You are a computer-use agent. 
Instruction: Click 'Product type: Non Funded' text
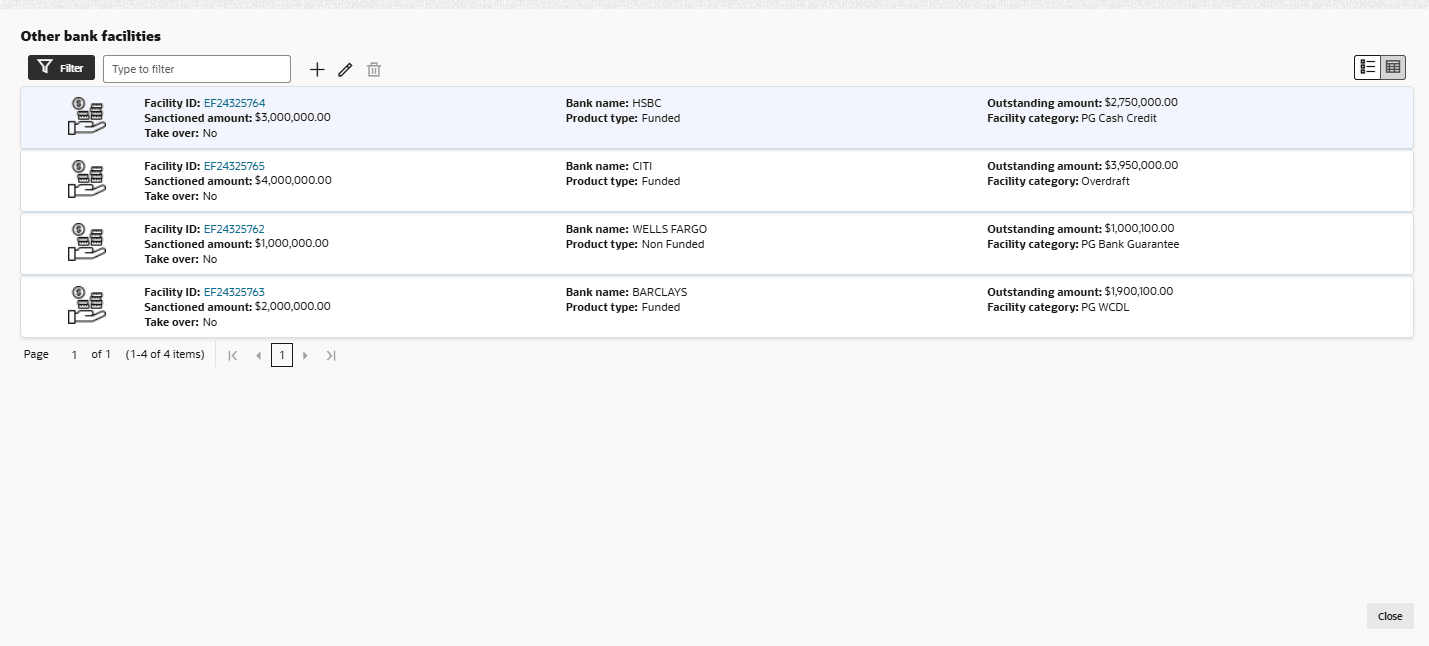pyautogui.click(x=635, y=244)
